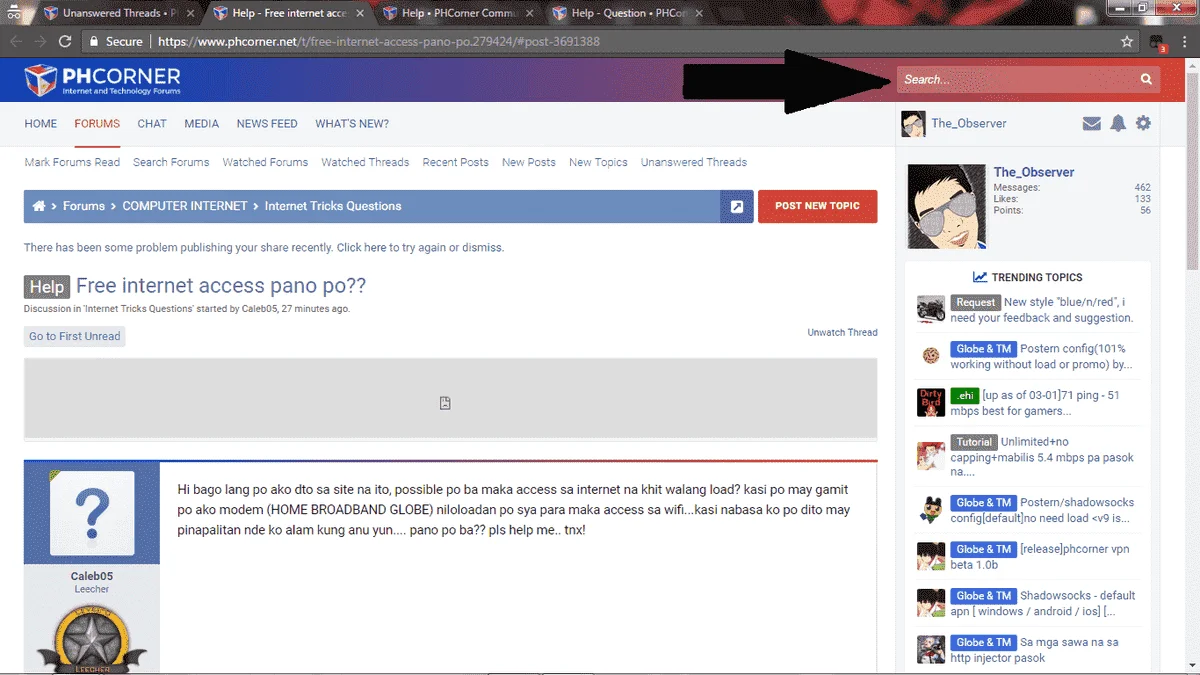Click motorcycle avatar beside New style topic

(x=931, y=309)
